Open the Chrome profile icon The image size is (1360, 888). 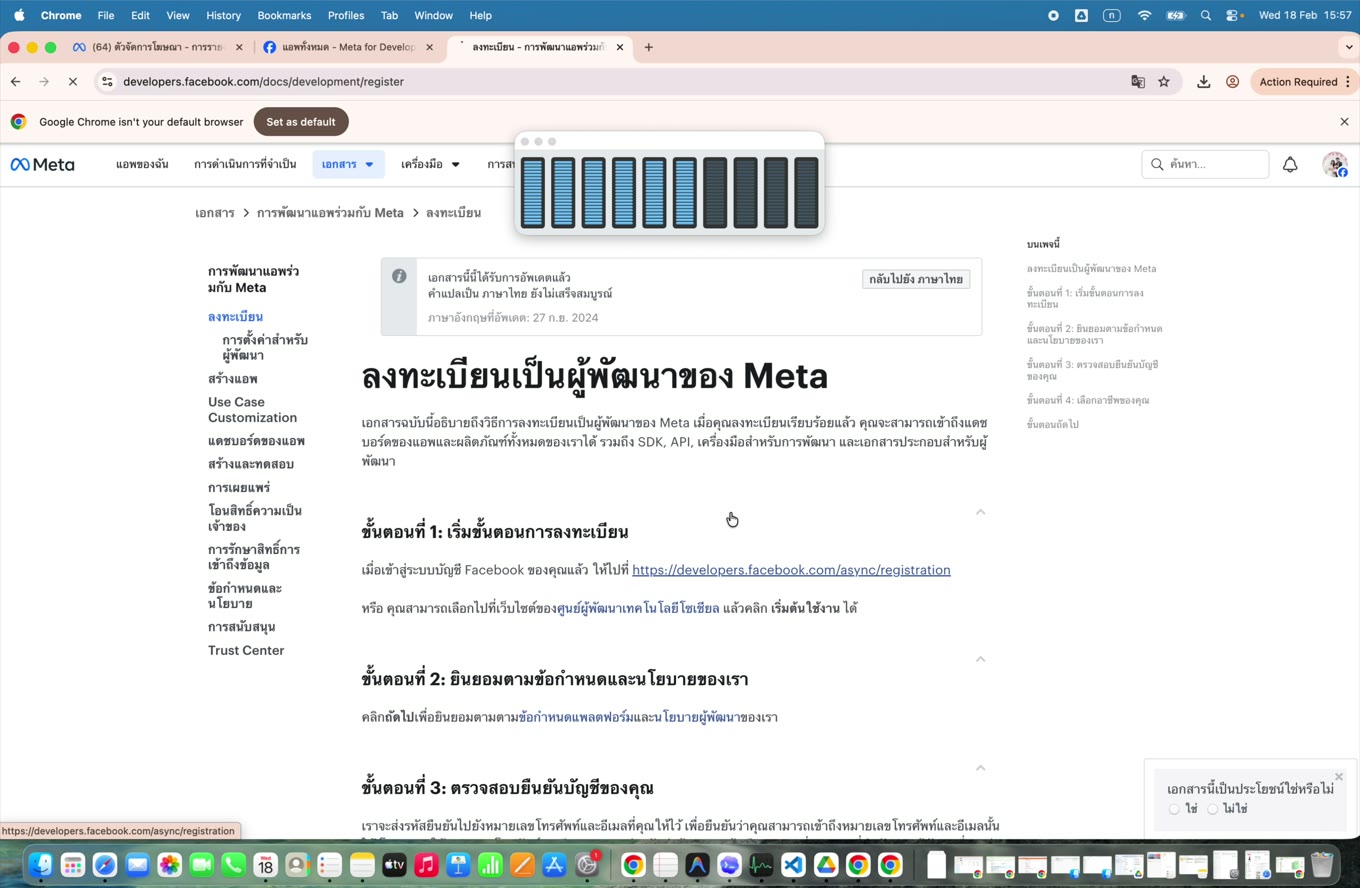click(1233, 82)
